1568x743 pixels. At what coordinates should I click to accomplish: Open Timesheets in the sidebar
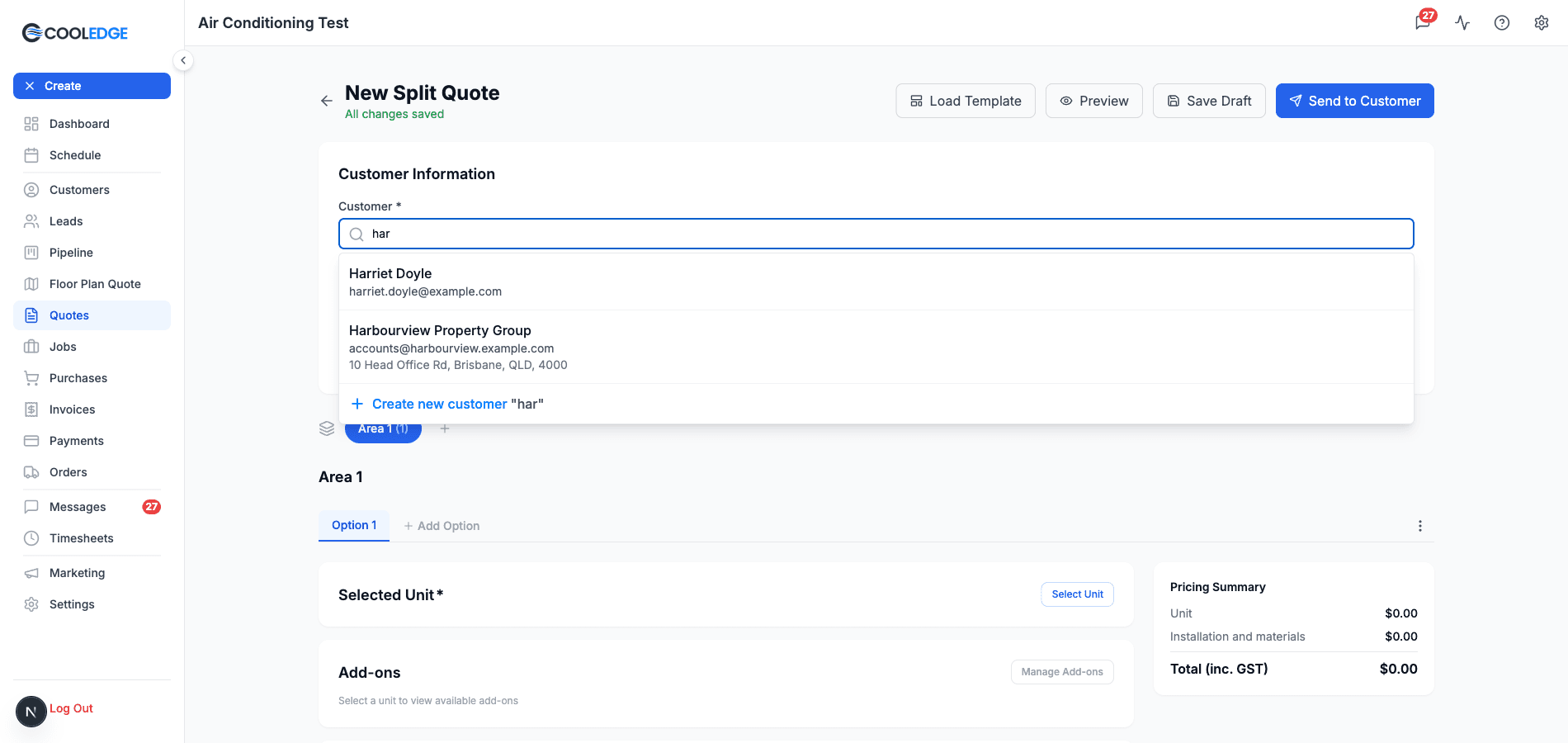click(x=92, y=538)
